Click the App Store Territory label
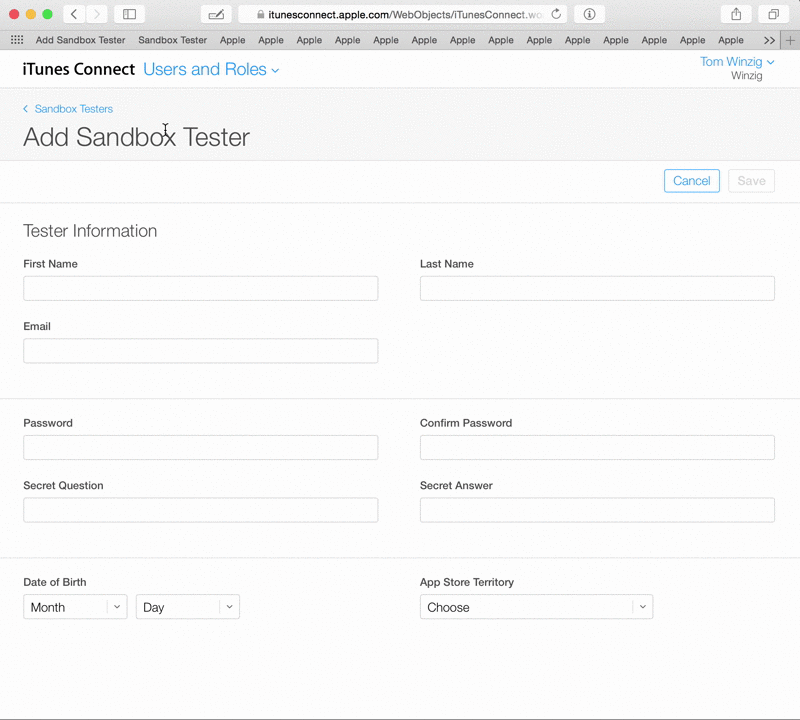Screen dimensions: 800x720 (x=466, y=582)
